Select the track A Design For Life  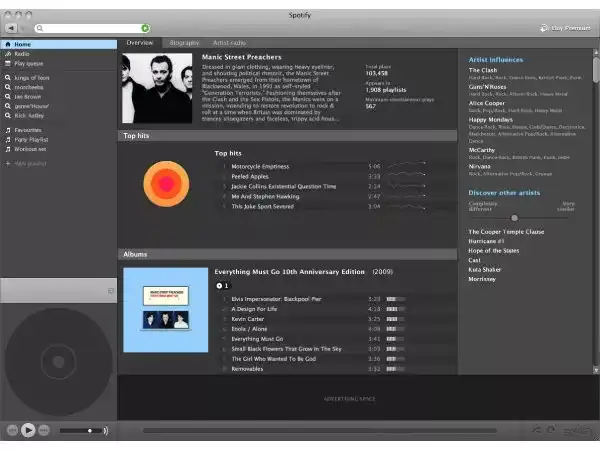pyautogui.click(x=254, y=309)
